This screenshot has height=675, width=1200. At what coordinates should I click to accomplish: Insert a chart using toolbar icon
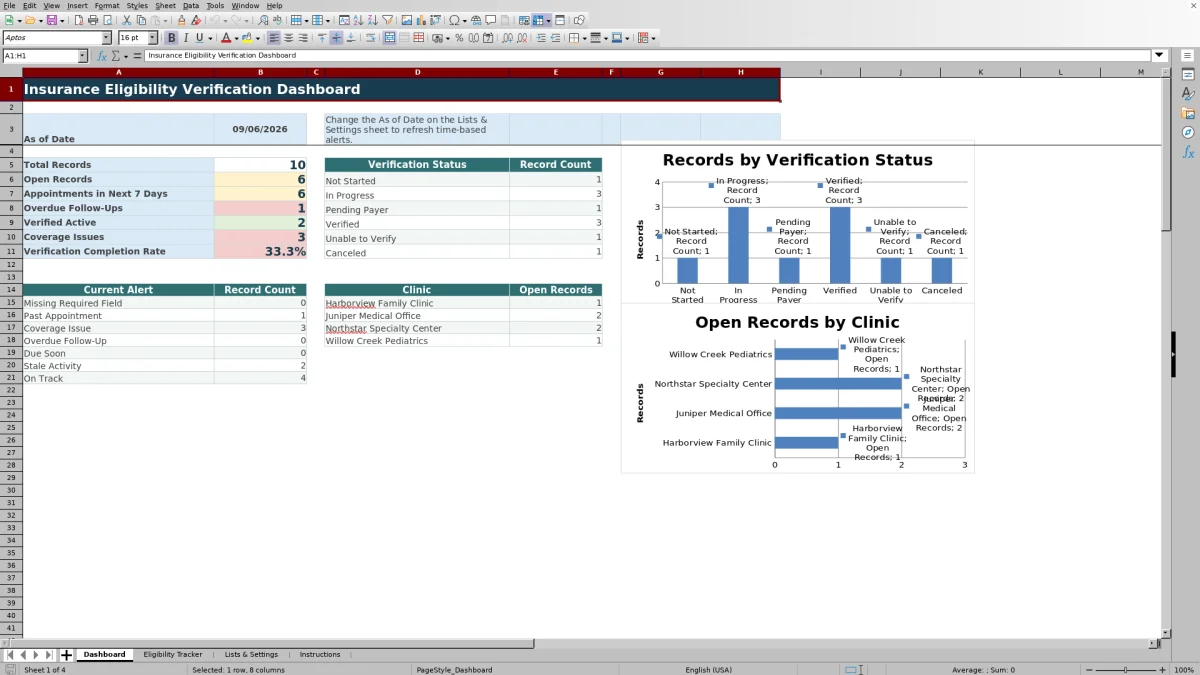click(x=422, y=20)
